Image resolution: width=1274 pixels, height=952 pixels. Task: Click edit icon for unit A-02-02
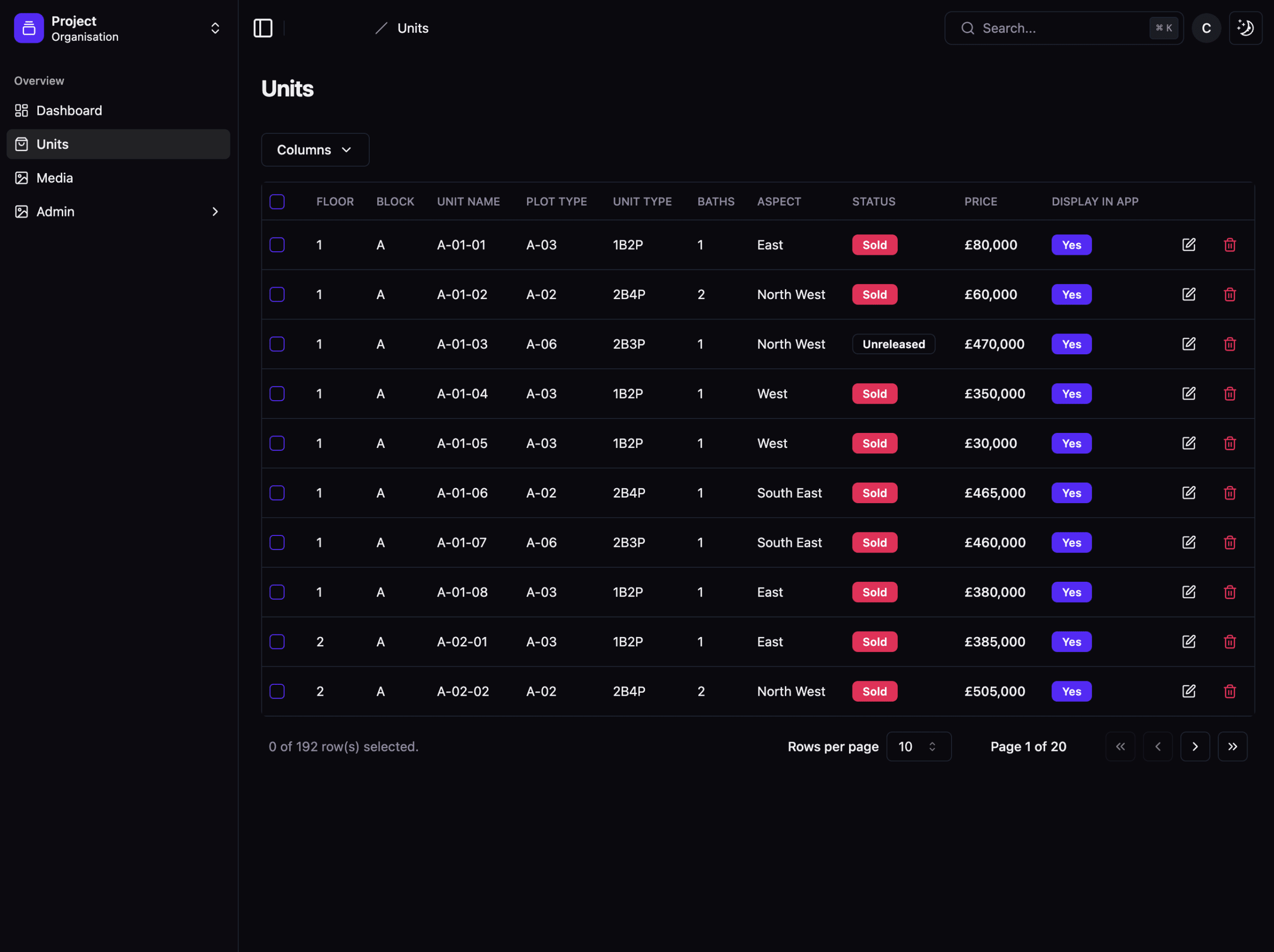pos(1188,691)
